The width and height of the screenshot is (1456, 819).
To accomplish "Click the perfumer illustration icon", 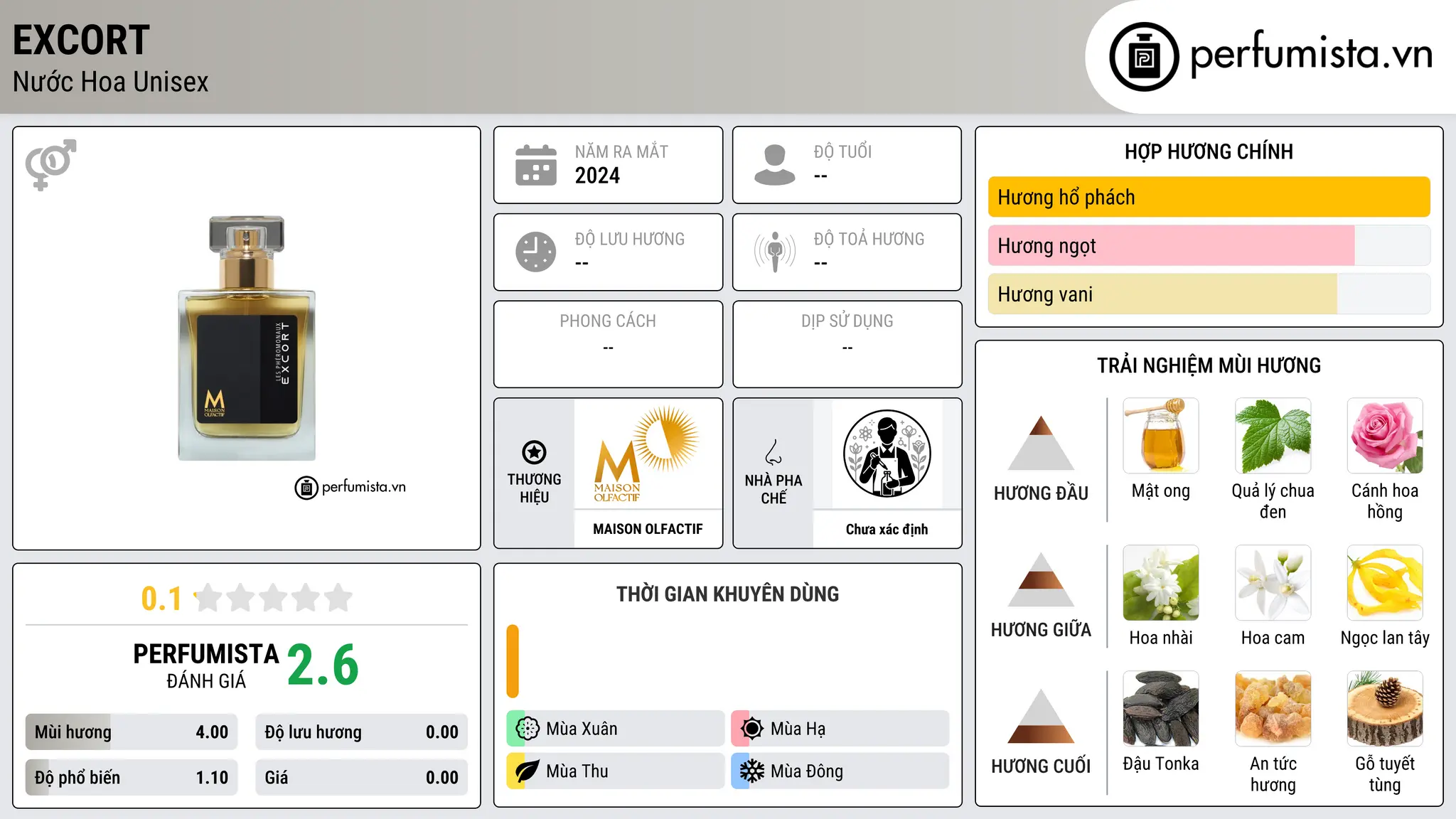I will (887, 454).
